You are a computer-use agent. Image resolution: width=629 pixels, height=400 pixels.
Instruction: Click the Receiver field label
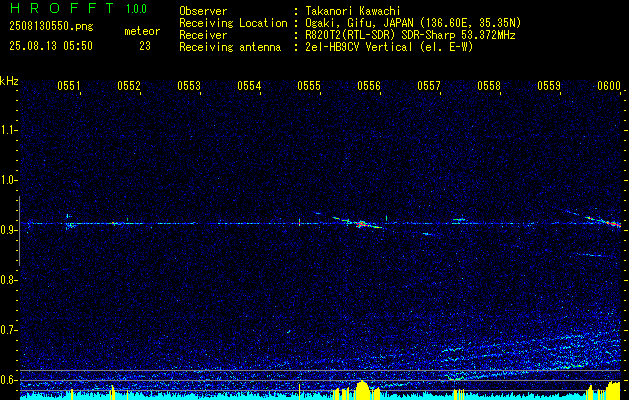pyautogui.click(x=203, y=35)
